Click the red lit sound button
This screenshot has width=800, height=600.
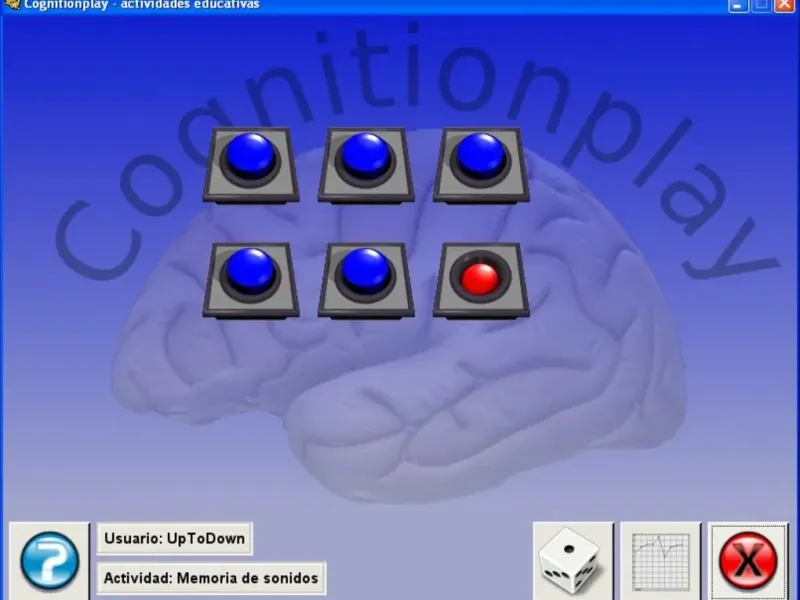[x=481, y=280]
